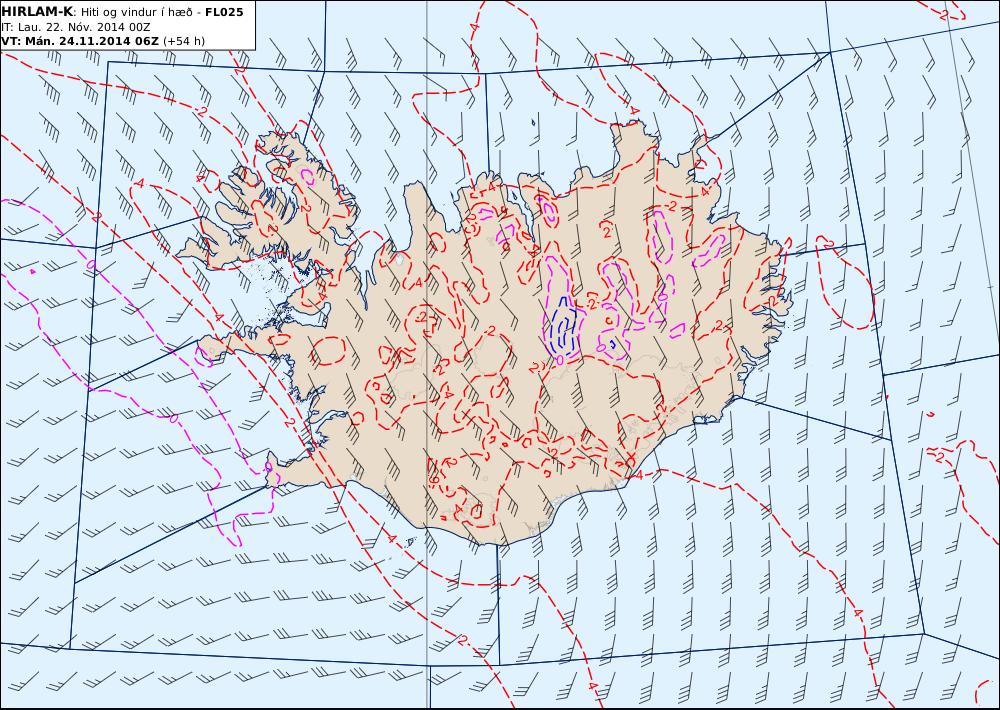Click the 'Hiti og vindur í hæð' caption
This screenshot has height=710, width=1000.
point(136,12)
